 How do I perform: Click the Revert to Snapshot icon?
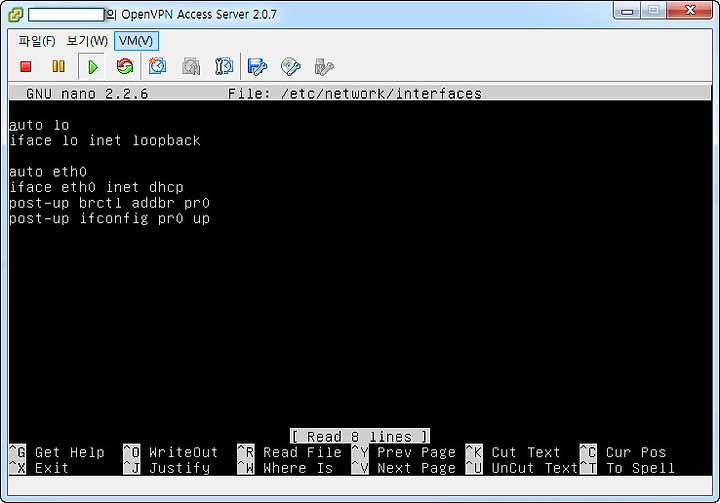[x=191, y=67]
